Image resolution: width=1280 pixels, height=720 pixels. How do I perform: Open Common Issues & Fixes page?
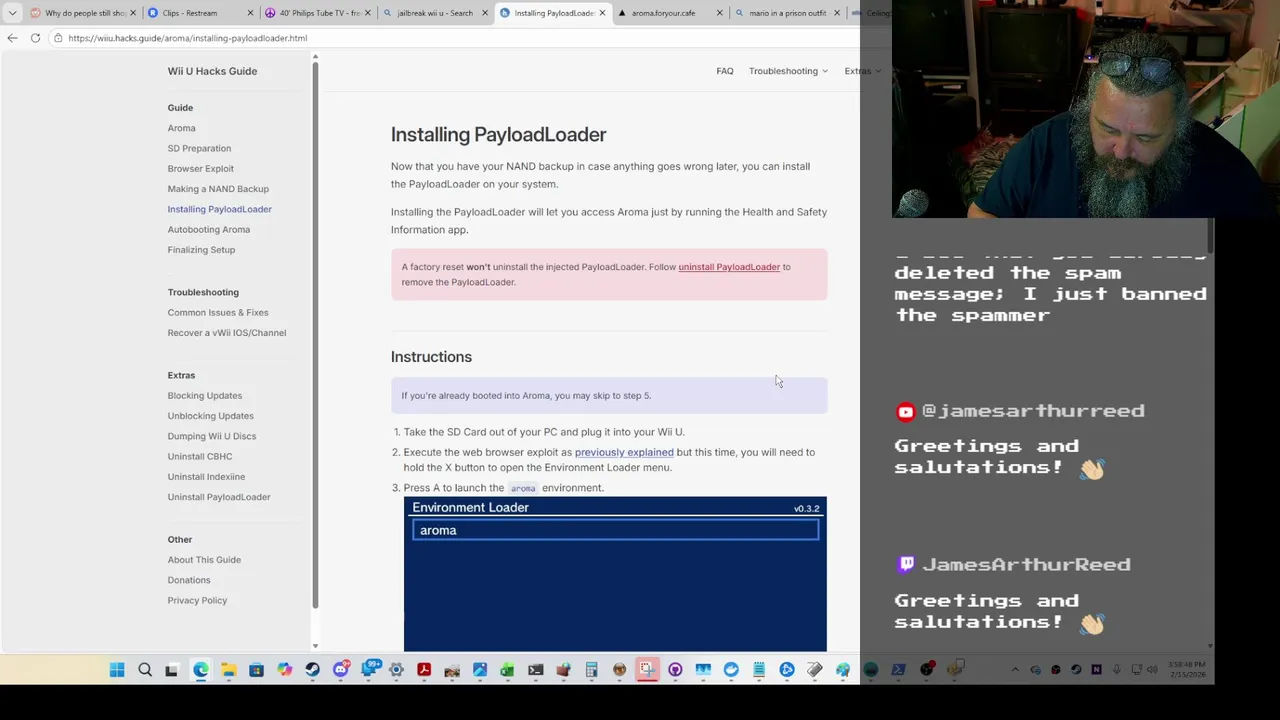218,313
